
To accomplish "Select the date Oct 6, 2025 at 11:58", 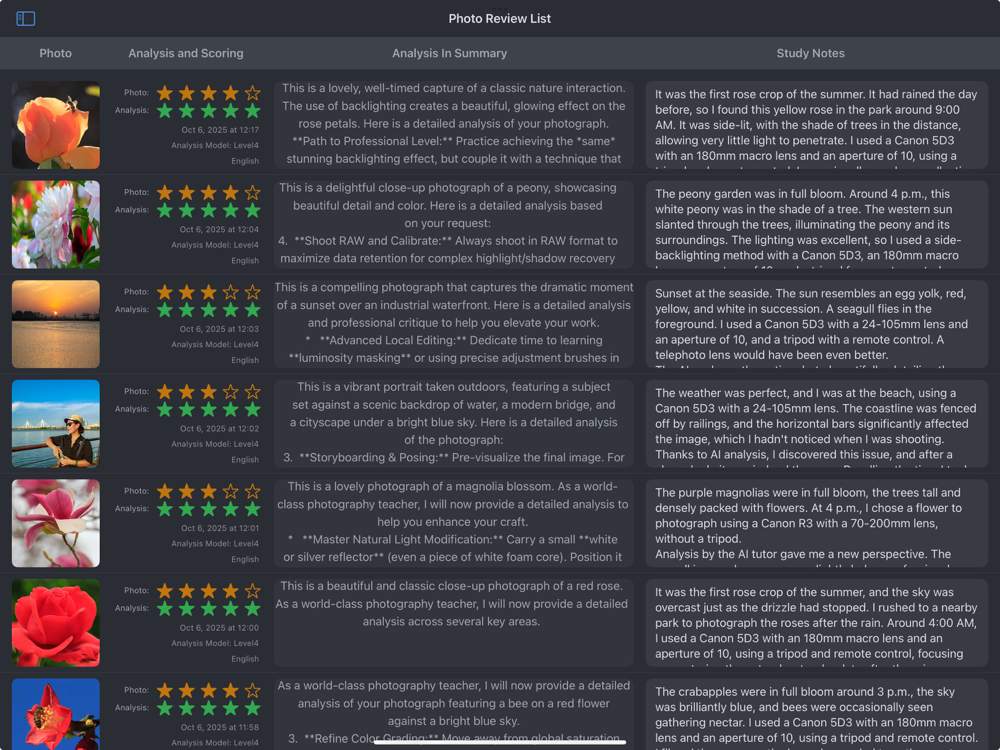I will pyautogui.click(x=219, y=727).
